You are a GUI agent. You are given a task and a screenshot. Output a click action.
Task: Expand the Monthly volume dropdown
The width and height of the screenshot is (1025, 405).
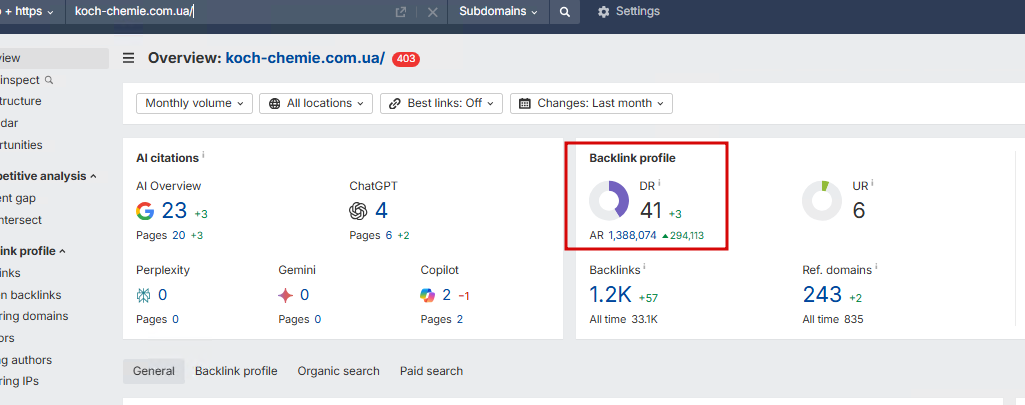click(x=194, y=103)
